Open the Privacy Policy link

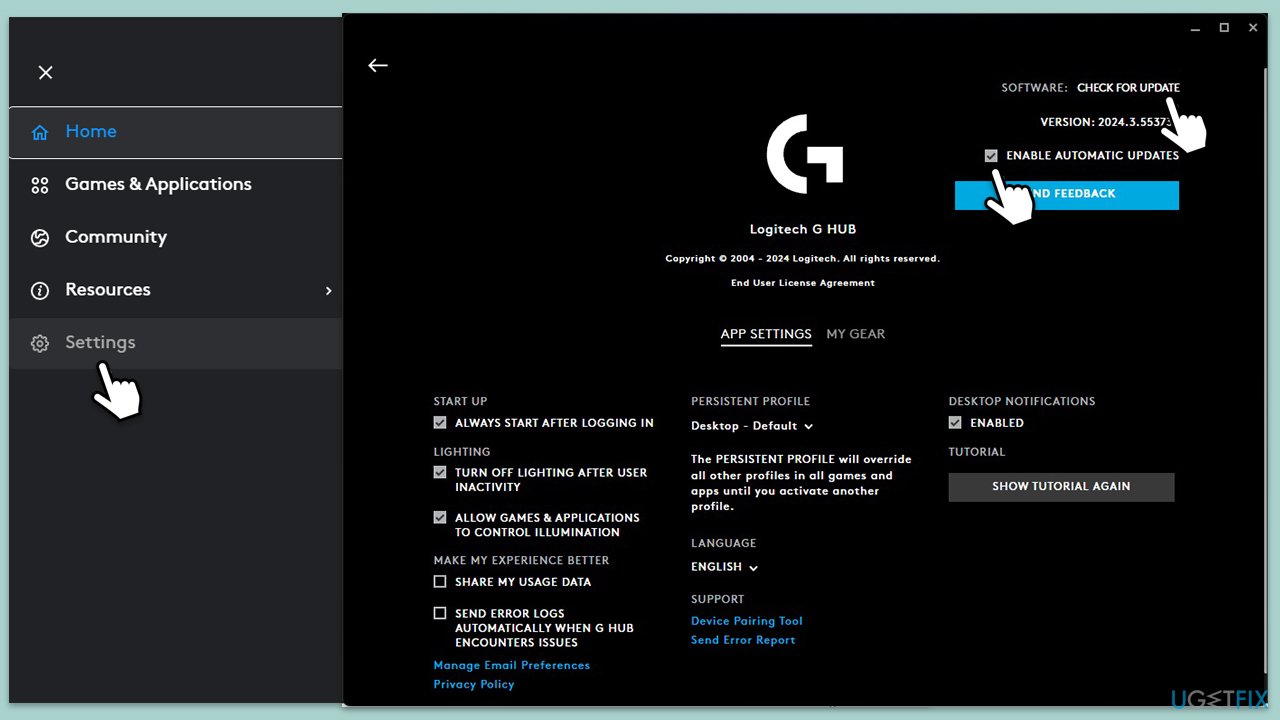474,684
